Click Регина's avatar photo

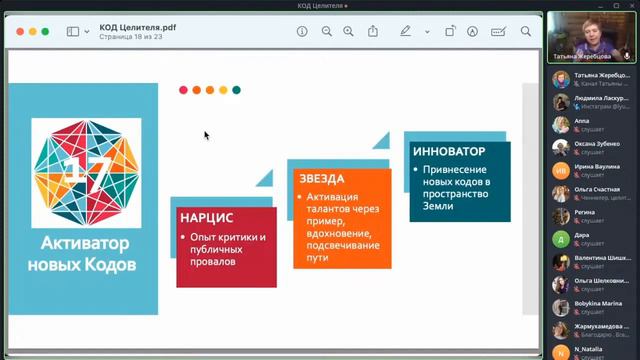pos(561,216)
